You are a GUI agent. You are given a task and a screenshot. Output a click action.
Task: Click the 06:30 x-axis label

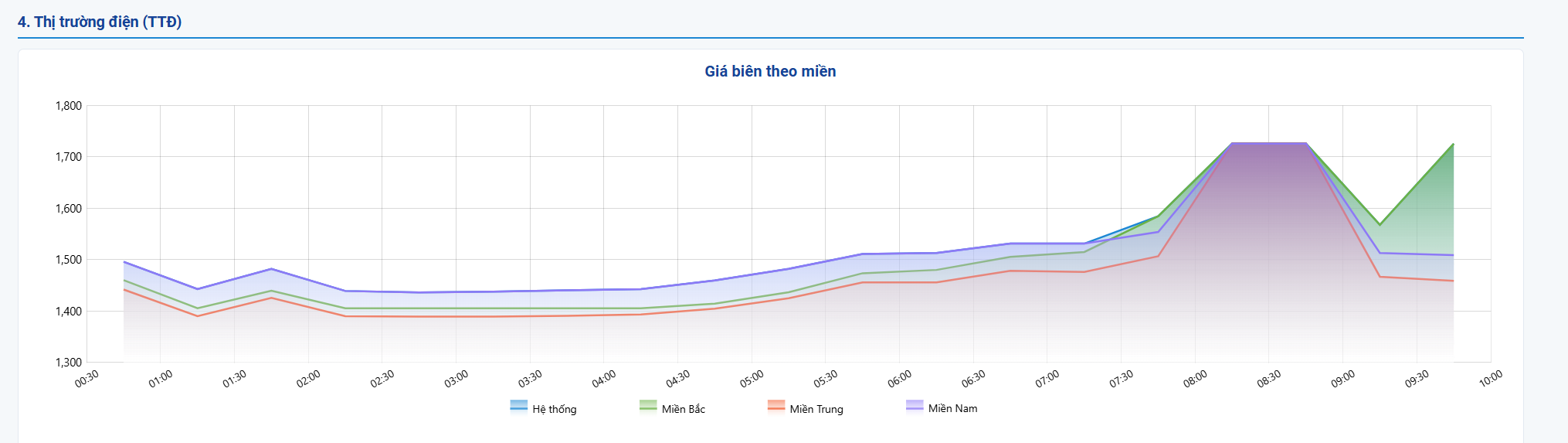click(973, 379)
